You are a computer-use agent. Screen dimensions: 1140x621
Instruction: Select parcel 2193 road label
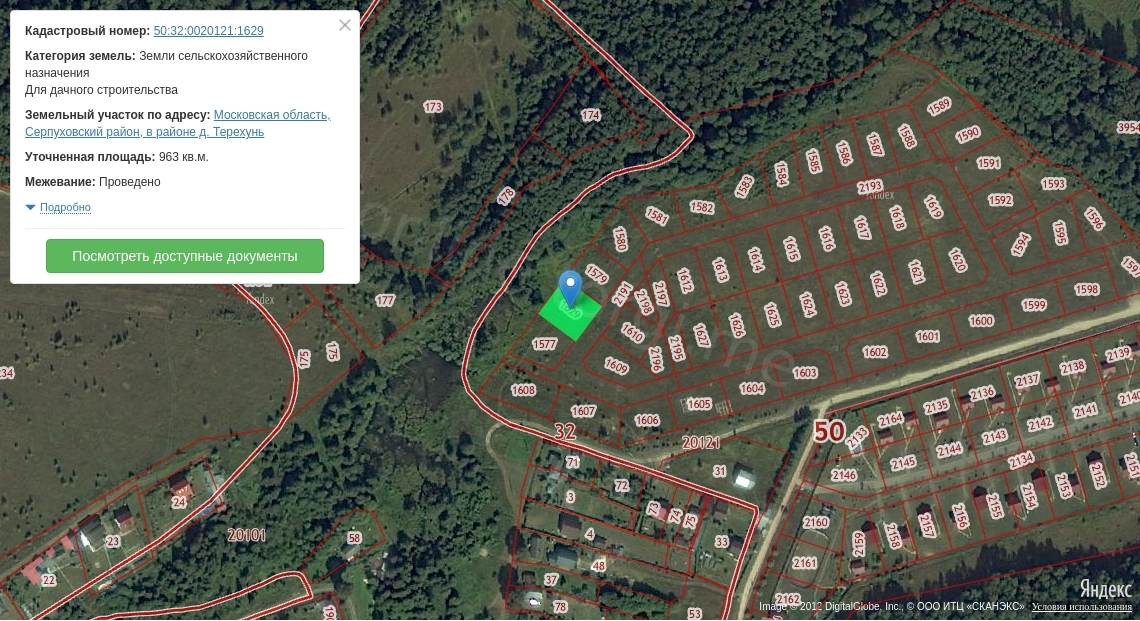point(870,186)
